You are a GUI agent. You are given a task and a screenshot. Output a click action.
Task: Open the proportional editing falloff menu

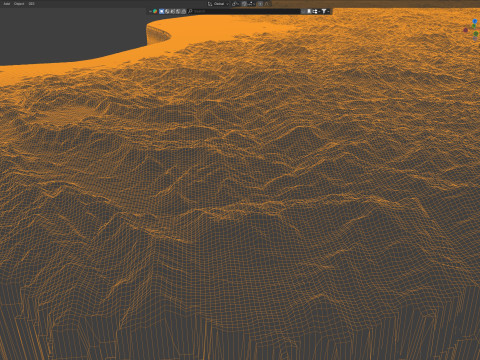[x=267, y=4]
